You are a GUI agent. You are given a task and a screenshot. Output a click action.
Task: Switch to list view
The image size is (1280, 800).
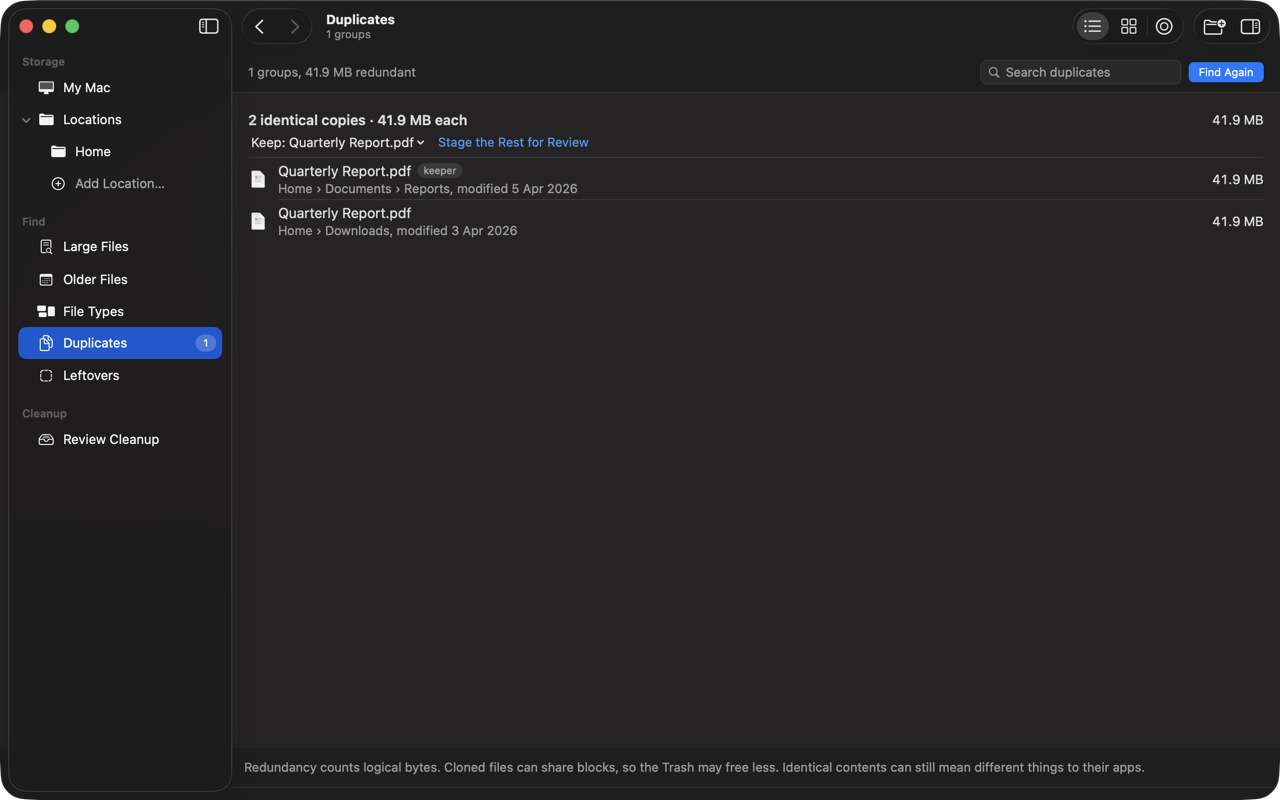(1092, 27)
